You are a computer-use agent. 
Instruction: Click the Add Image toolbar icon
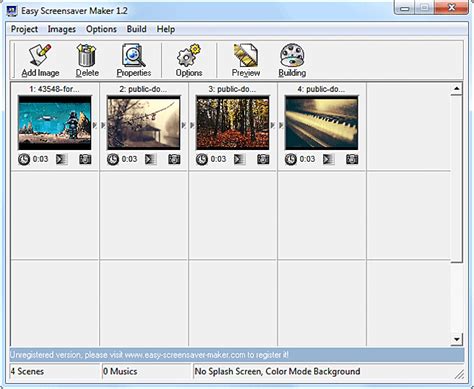40,55
